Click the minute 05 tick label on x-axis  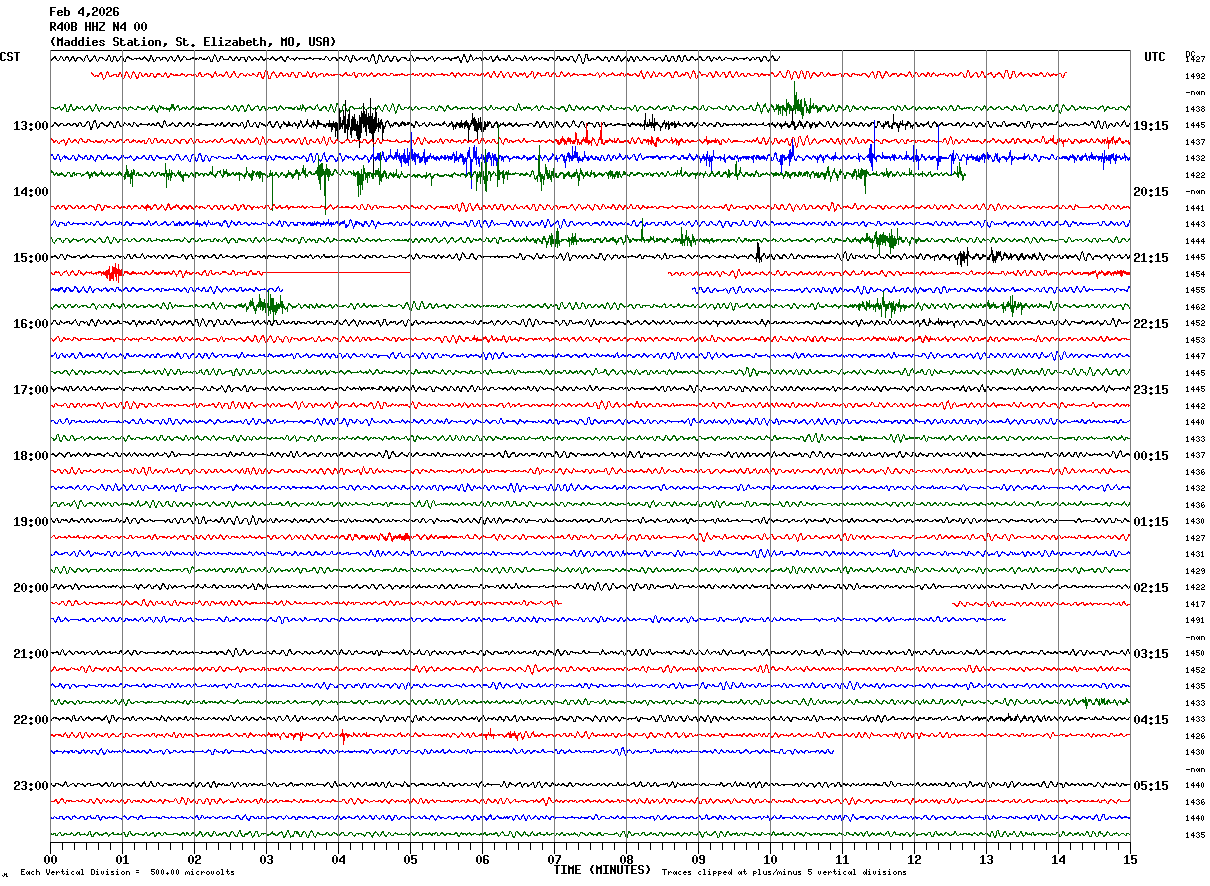(410, 859)
